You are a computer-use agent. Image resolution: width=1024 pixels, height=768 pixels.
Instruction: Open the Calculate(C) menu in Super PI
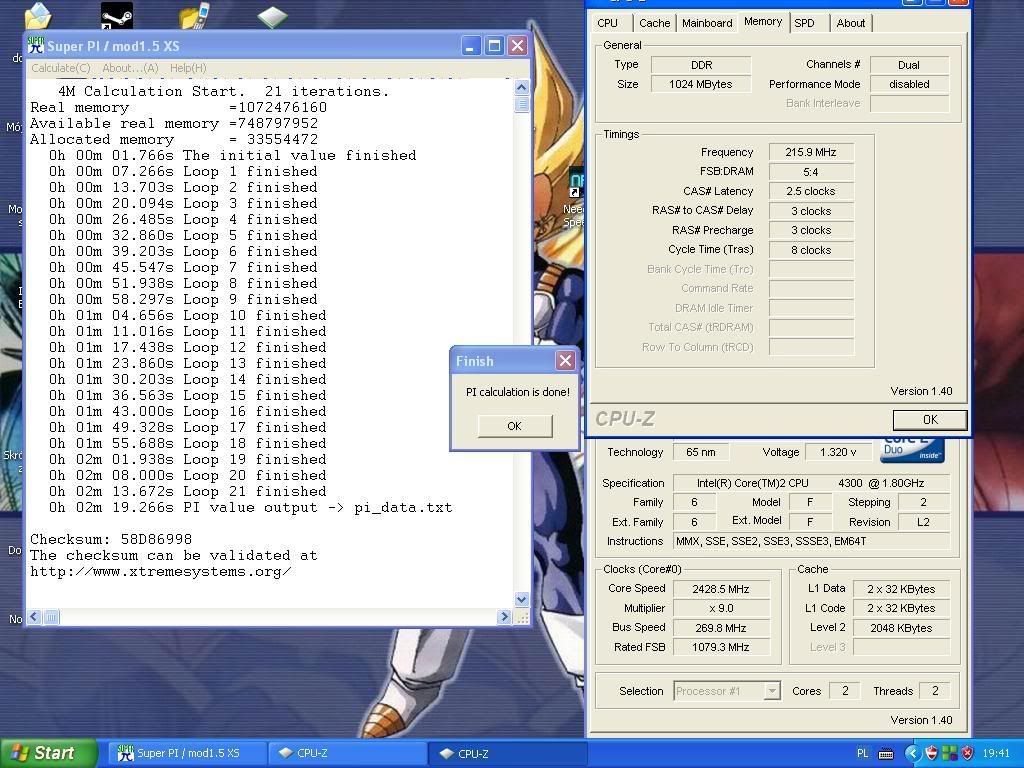point(61,68)
